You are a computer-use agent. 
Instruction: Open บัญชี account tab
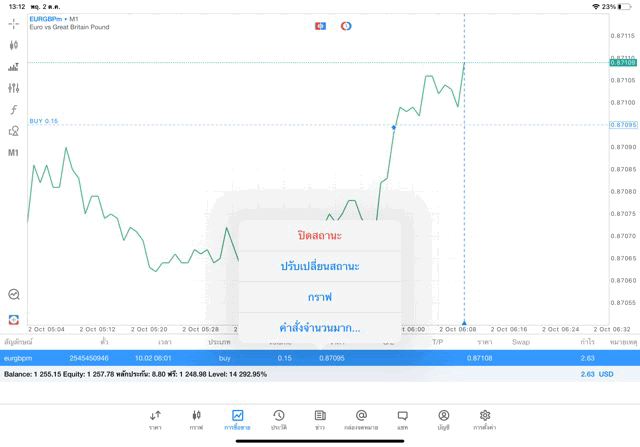pyautogui.click(x=443, y=419)
